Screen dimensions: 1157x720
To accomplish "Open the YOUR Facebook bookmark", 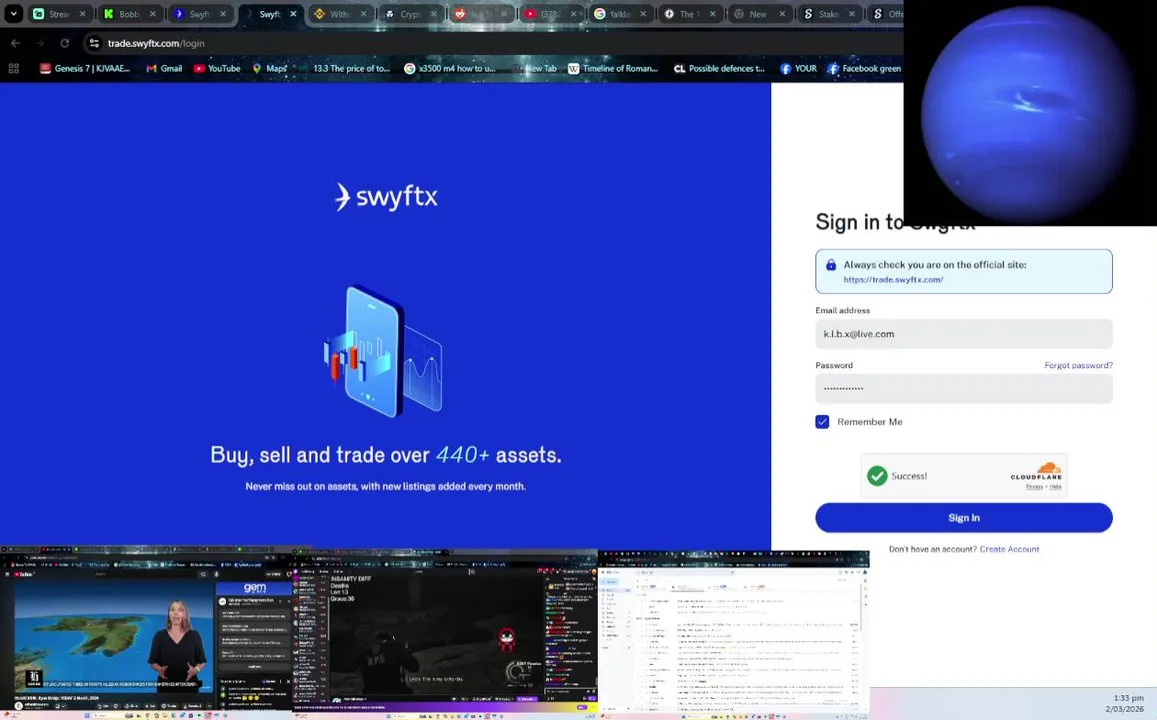I will coord(798,69).
